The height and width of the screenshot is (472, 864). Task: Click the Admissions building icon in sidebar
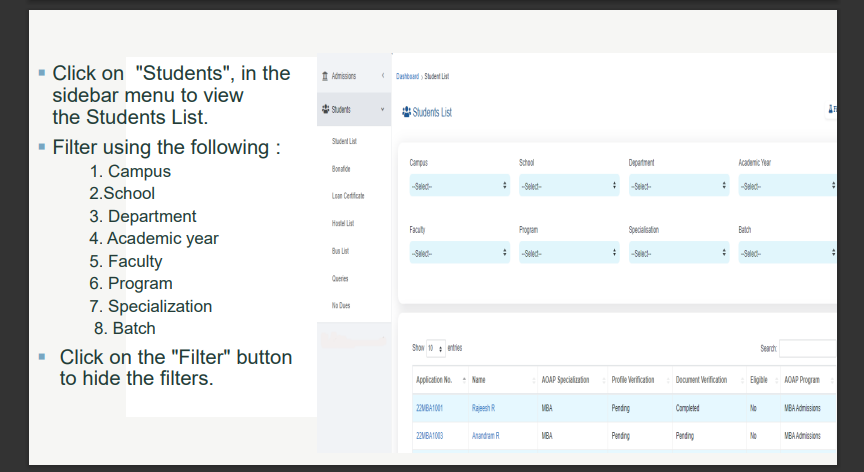(324, 77)
